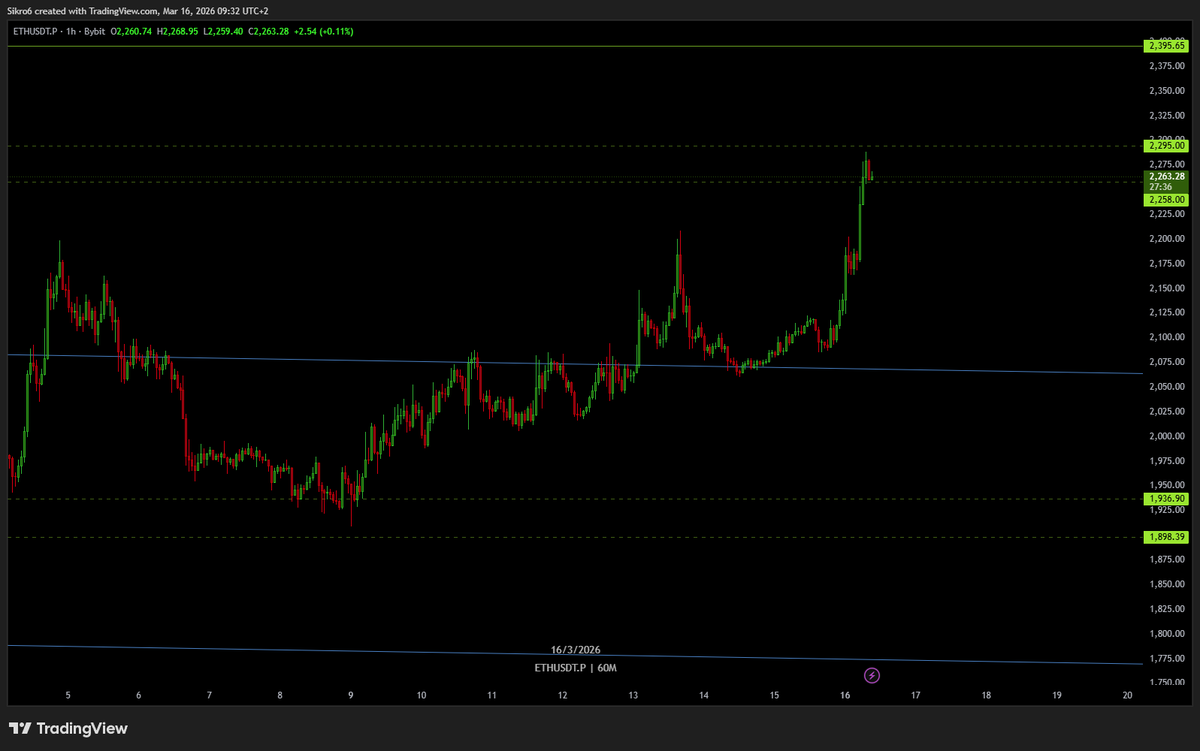Click date 12 on the time axis
The image size is (1200, 751).
coord(563,695)
